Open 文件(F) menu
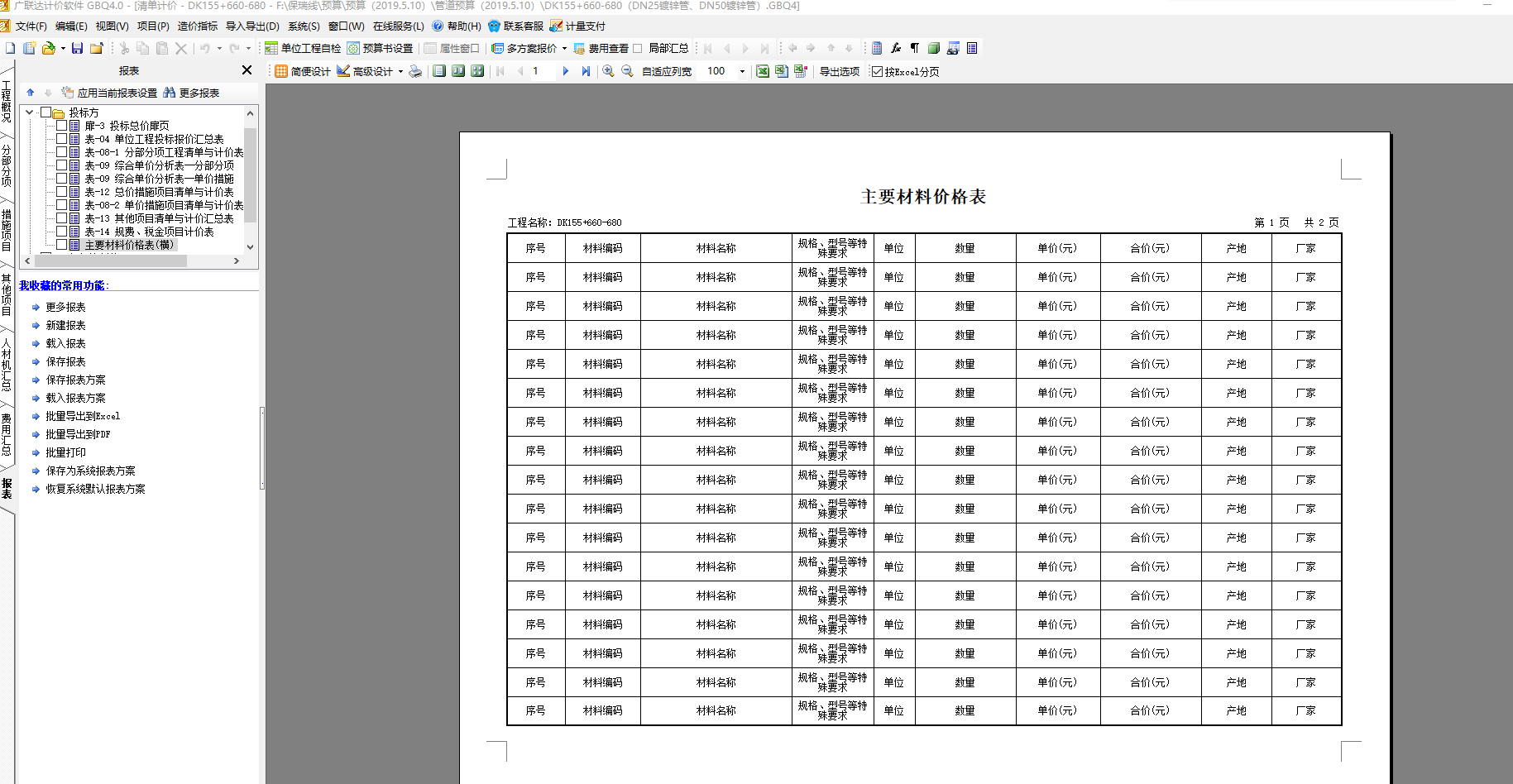1513x784 pixels. [31, 26]
